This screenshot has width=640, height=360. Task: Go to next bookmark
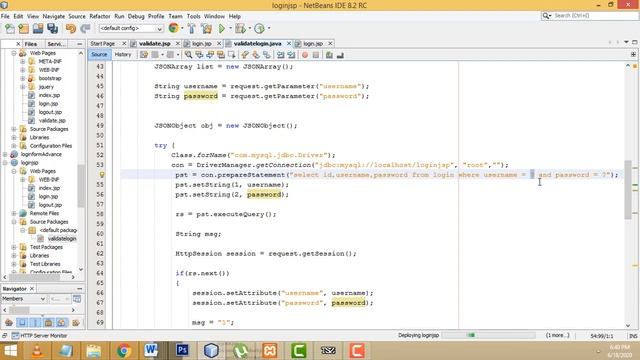tap(256, 55)
